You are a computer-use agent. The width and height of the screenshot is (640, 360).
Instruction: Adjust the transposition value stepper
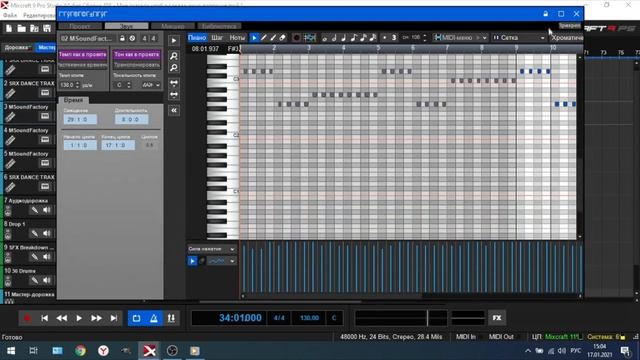click(x=129, y=85)
